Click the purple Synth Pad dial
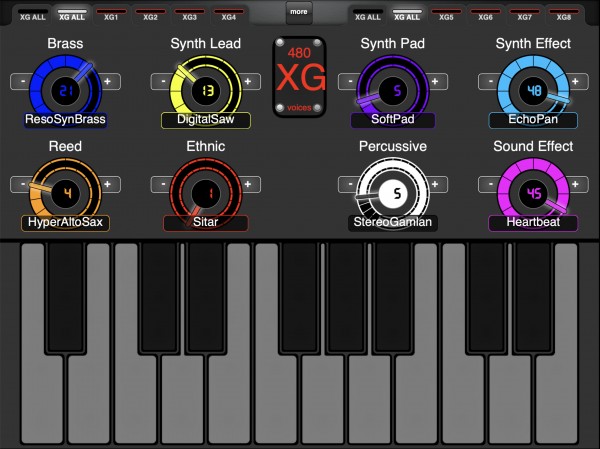The image size is (600, 449). pos(393,91)
